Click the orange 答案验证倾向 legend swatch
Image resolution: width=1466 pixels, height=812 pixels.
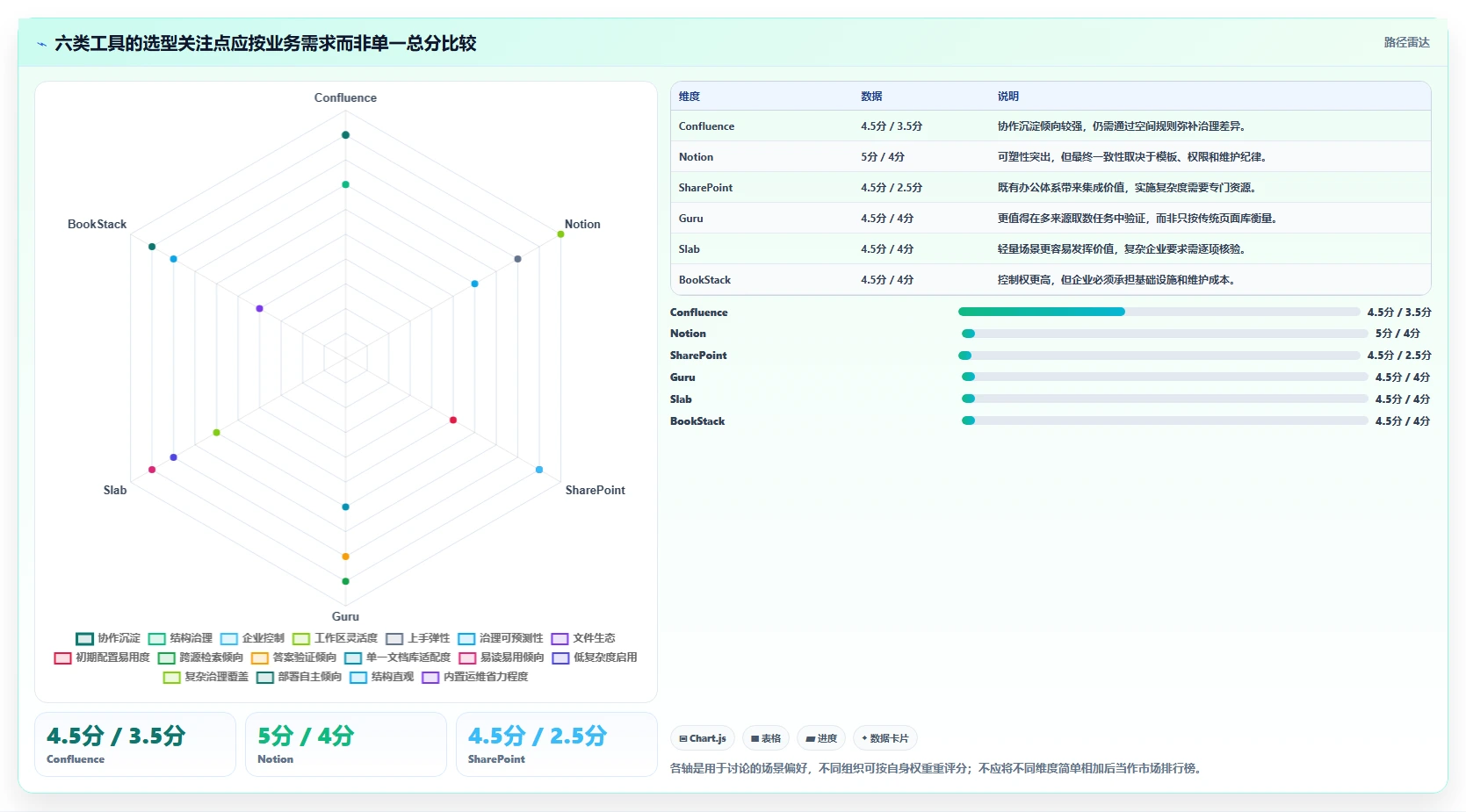pos(259,658)
